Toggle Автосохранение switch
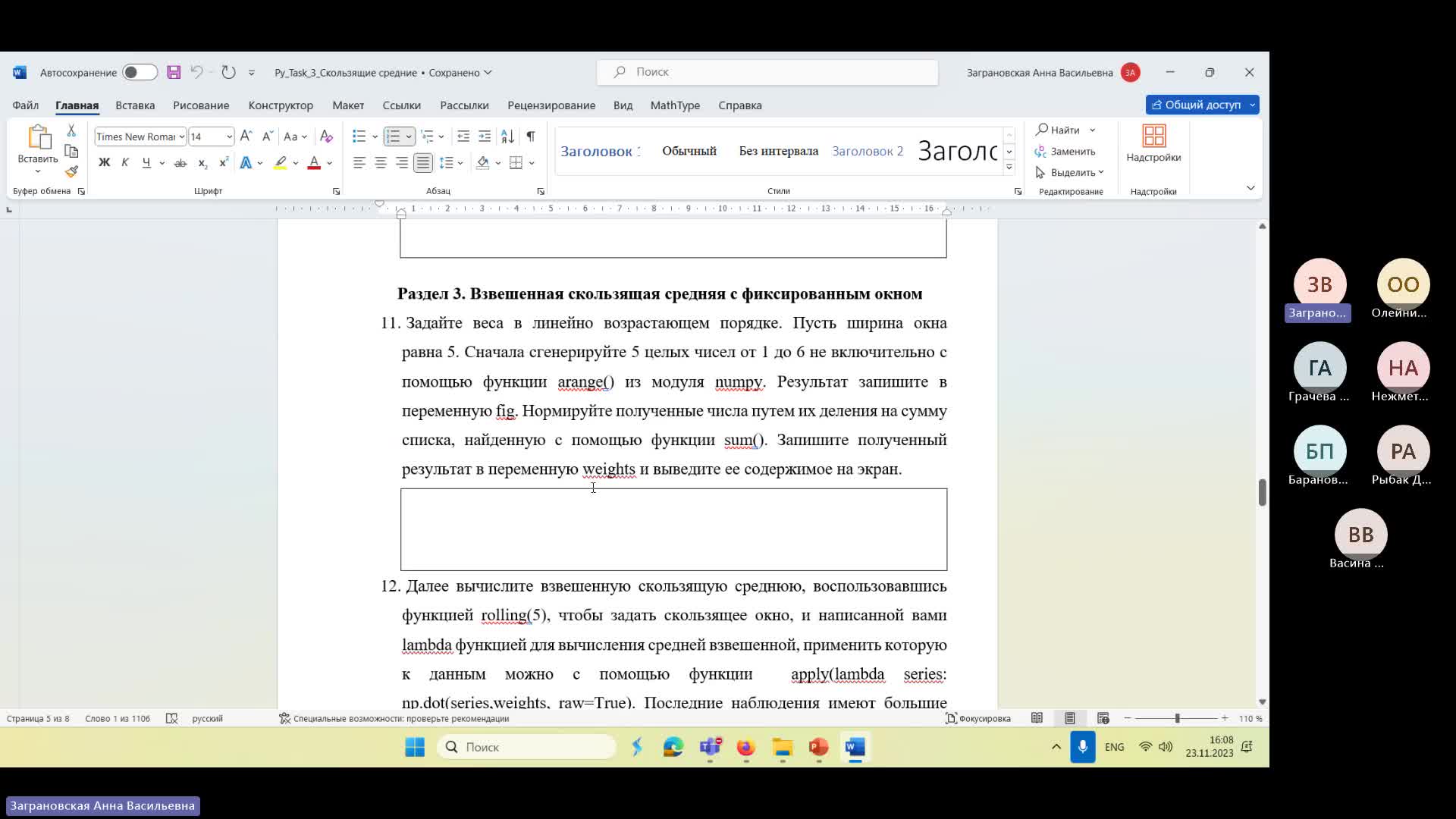Screen dimensions: 1456x819 (x=140, y=72)
